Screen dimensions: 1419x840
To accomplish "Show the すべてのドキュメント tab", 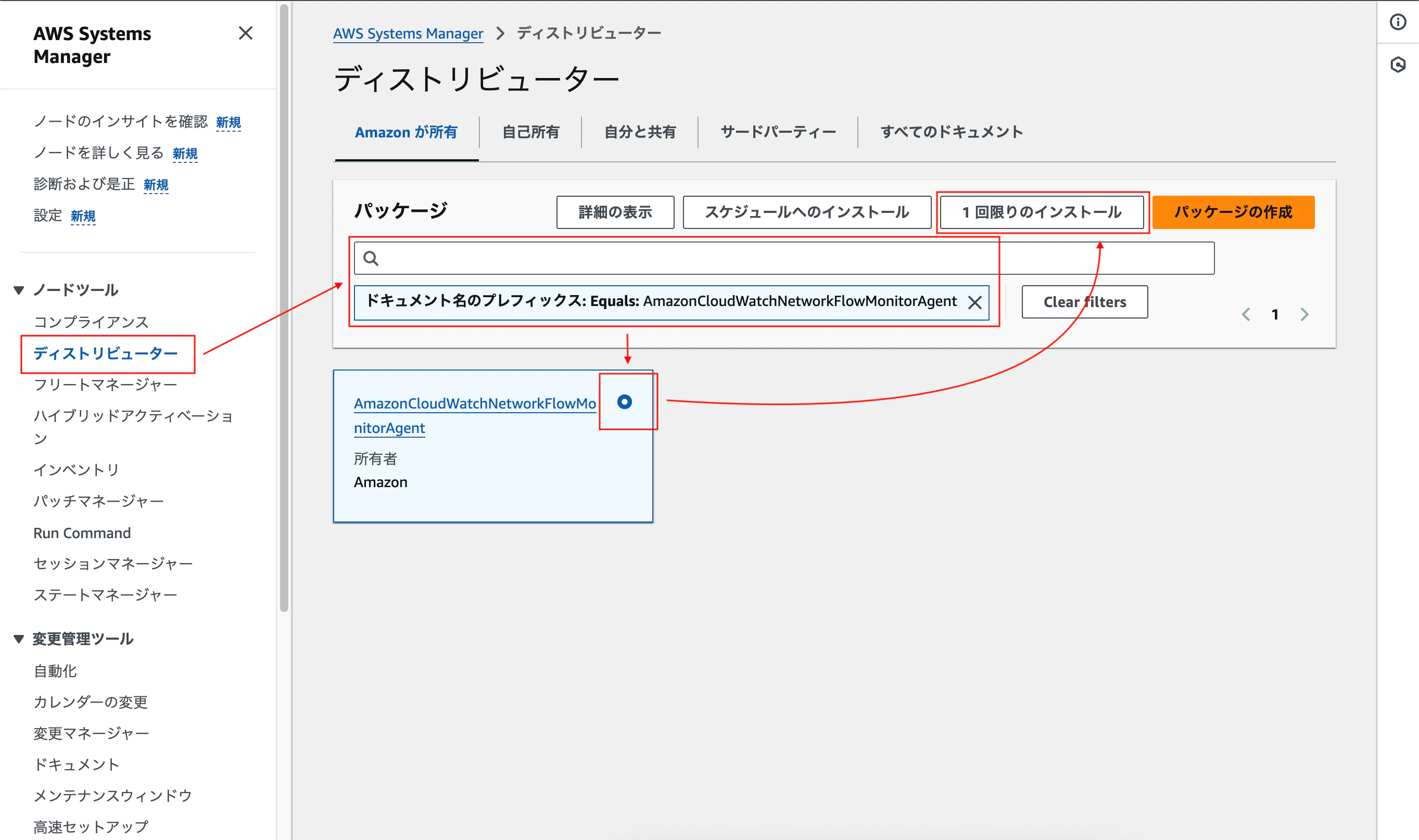I will click(952, 132).
